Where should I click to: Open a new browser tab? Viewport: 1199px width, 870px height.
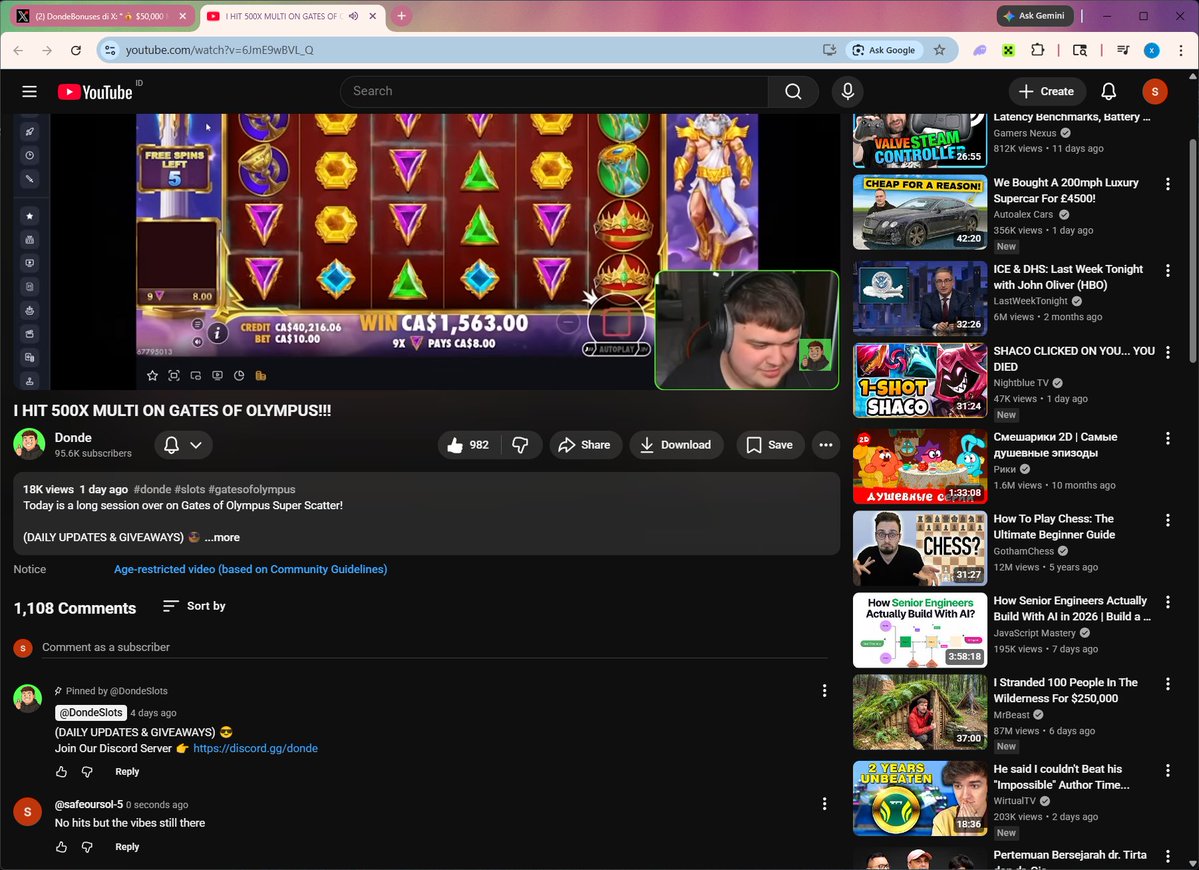point(401,16)
